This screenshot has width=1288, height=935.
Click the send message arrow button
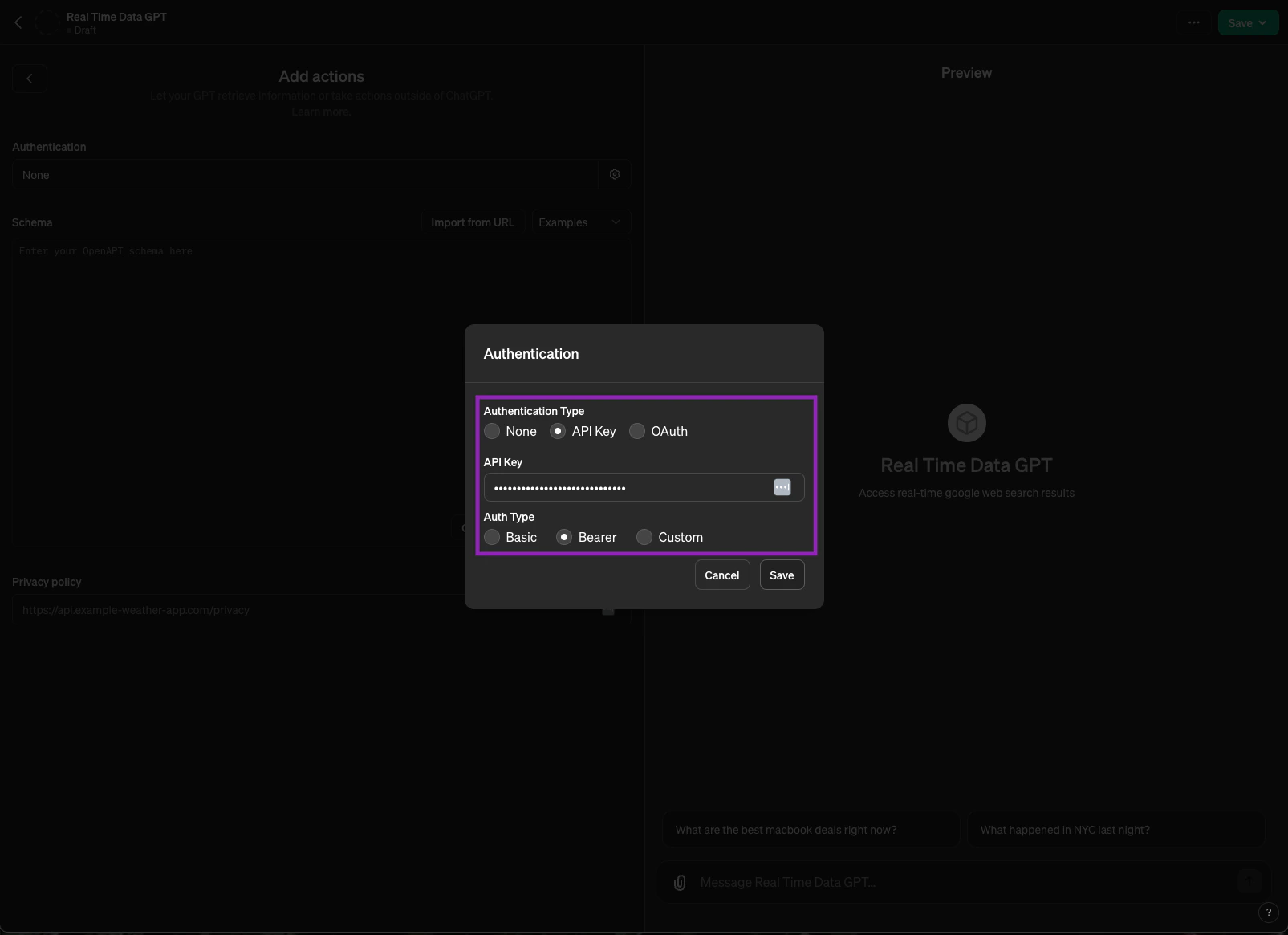[x=1249, y=881]
